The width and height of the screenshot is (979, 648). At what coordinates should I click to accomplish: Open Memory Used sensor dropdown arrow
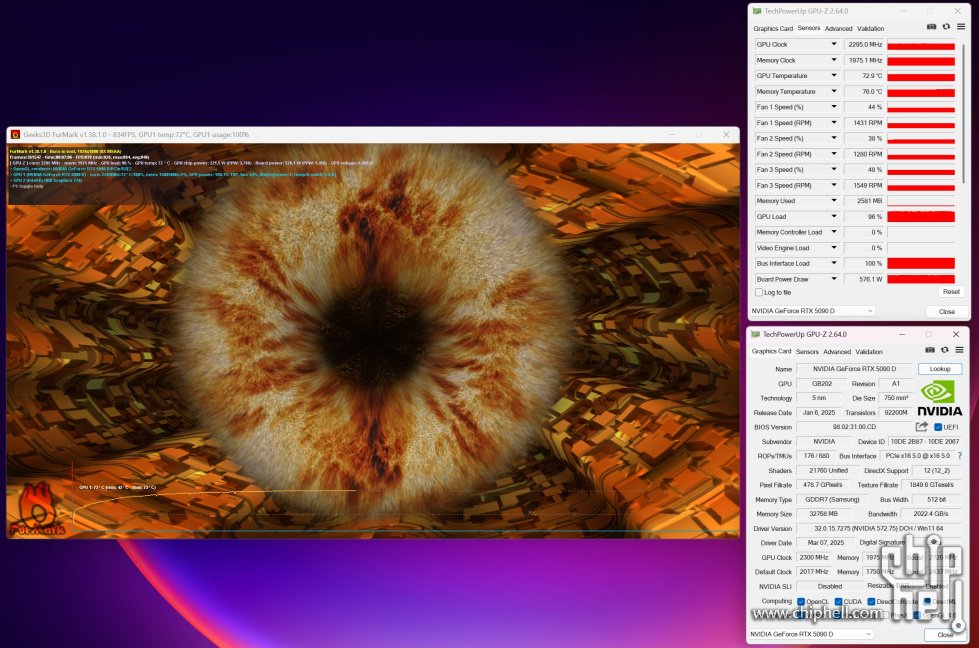pyautogui.click(x=834, y=200)
